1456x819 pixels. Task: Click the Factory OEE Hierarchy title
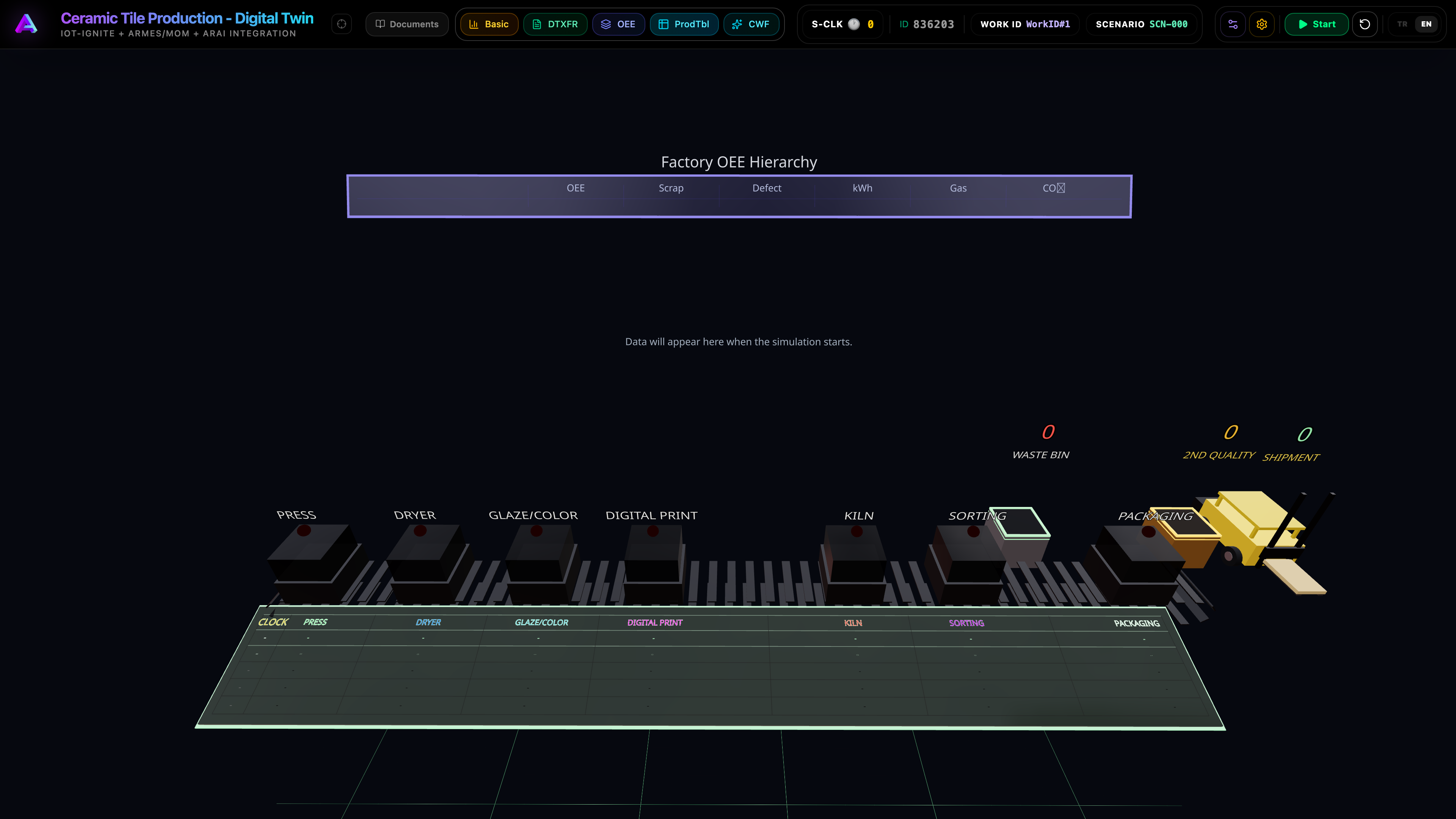click(x=739, y=162)
